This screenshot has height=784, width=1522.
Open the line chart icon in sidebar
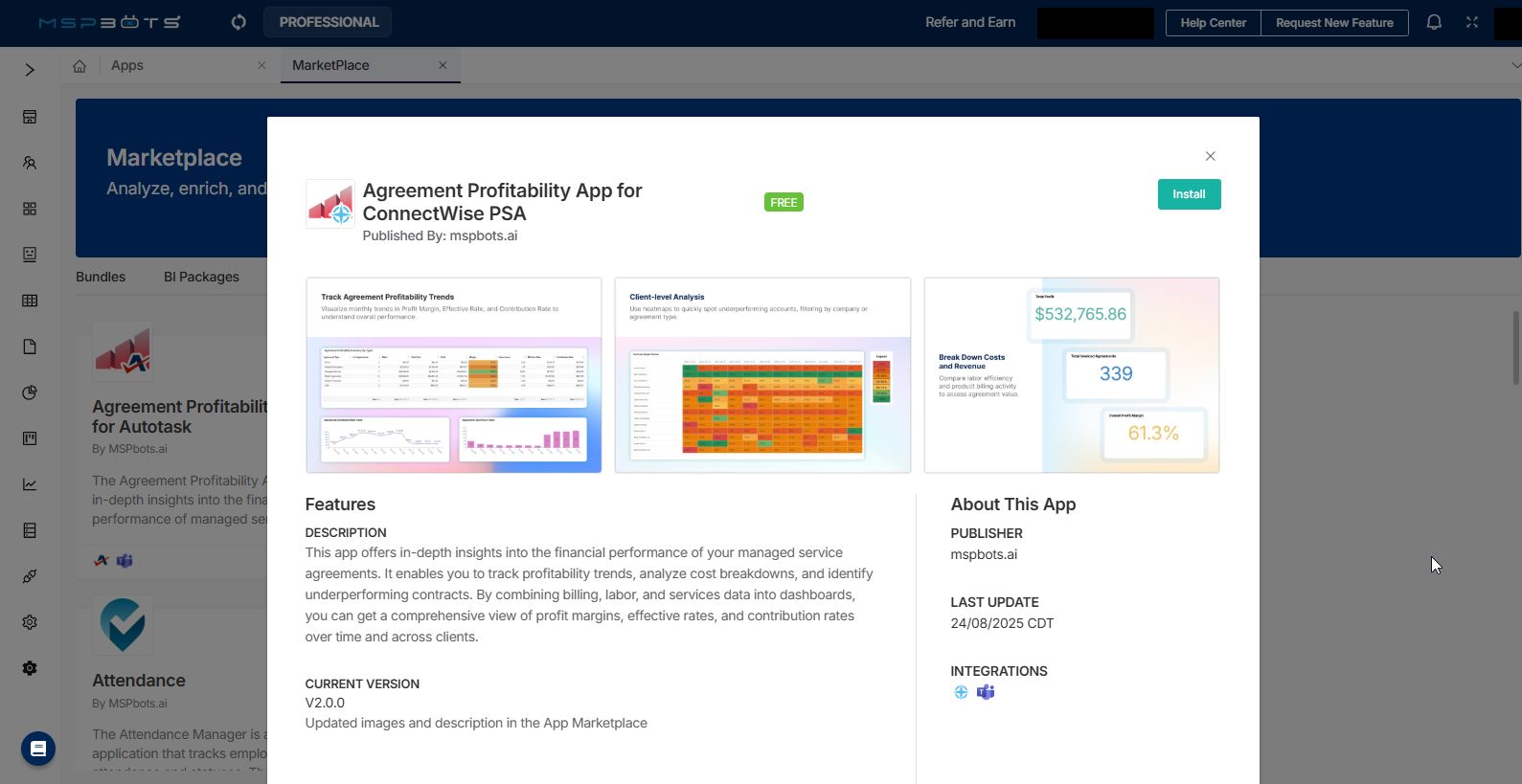[x=30, y=484]
